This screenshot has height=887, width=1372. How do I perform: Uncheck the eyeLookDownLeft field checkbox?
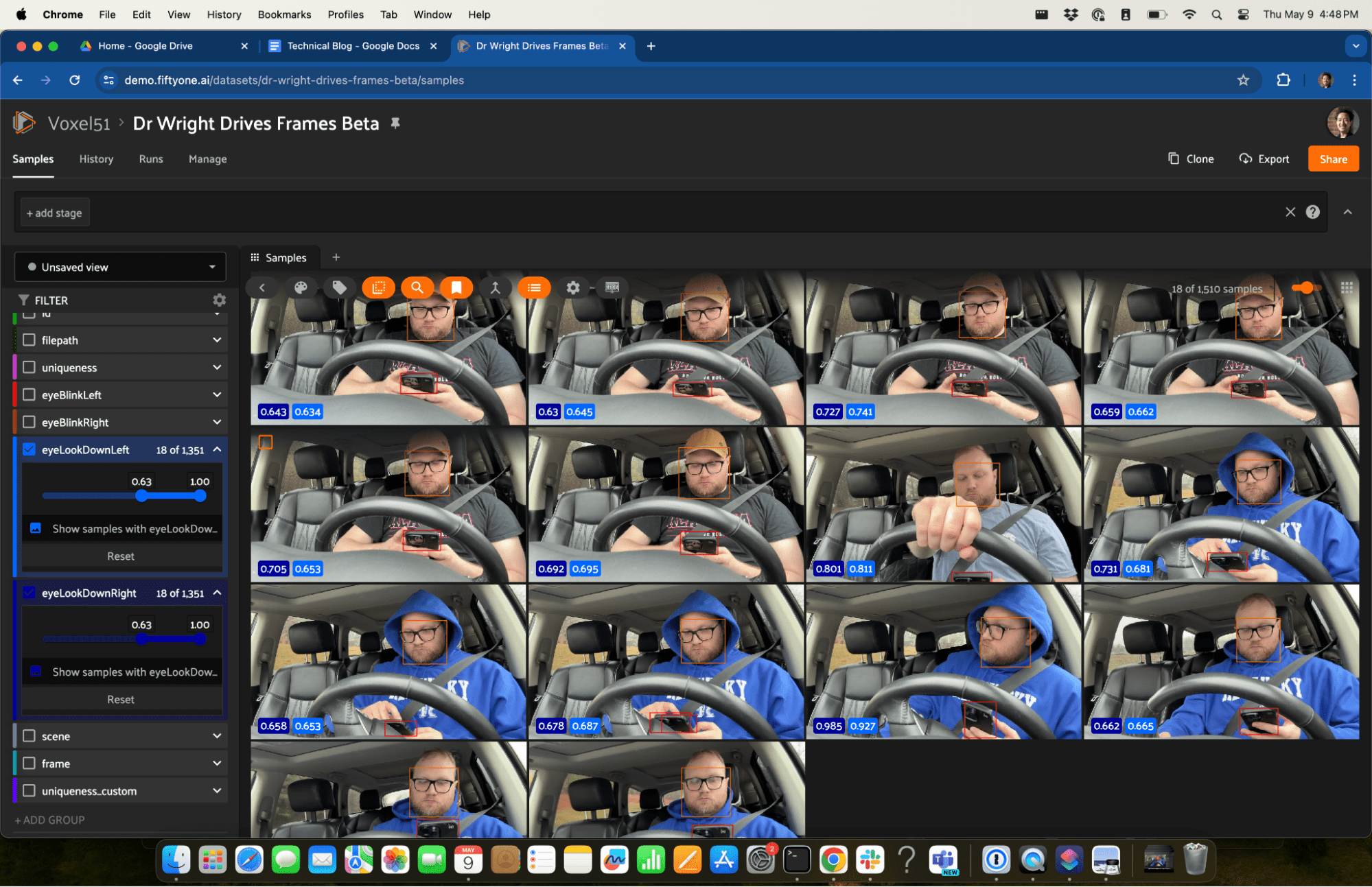point(29,450)
